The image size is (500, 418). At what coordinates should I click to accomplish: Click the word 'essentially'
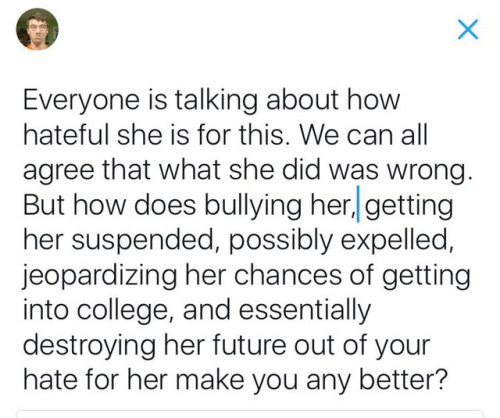(x=304, y=311)
